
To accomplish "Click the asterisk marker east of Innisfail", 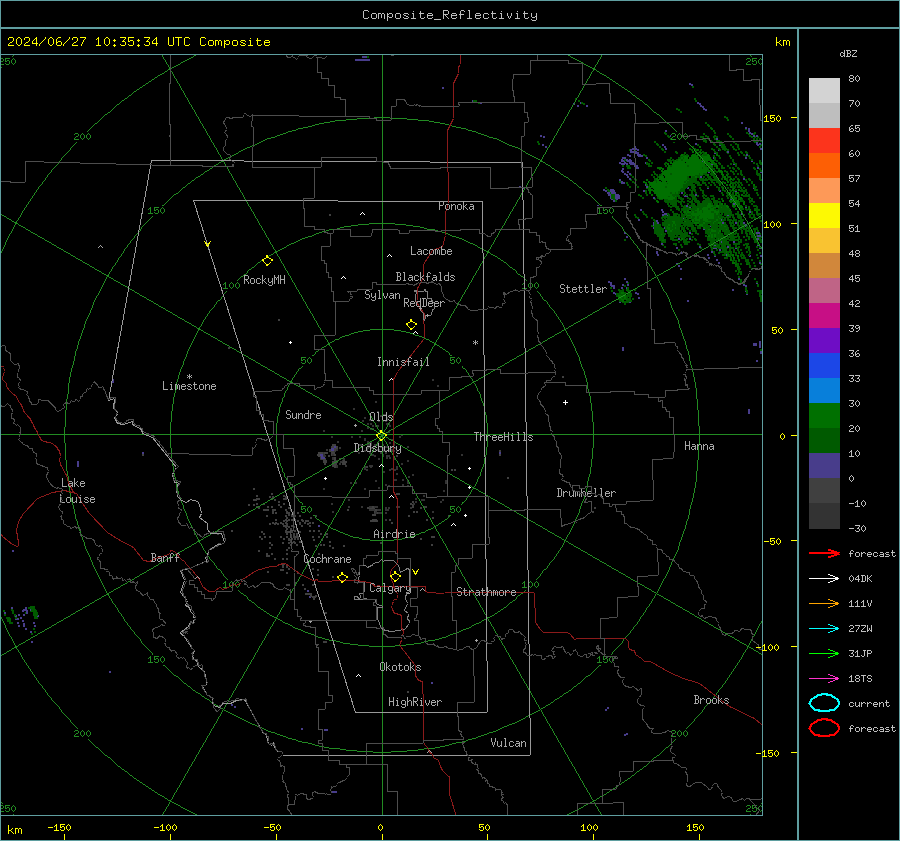I will click(x=475, y=343).
